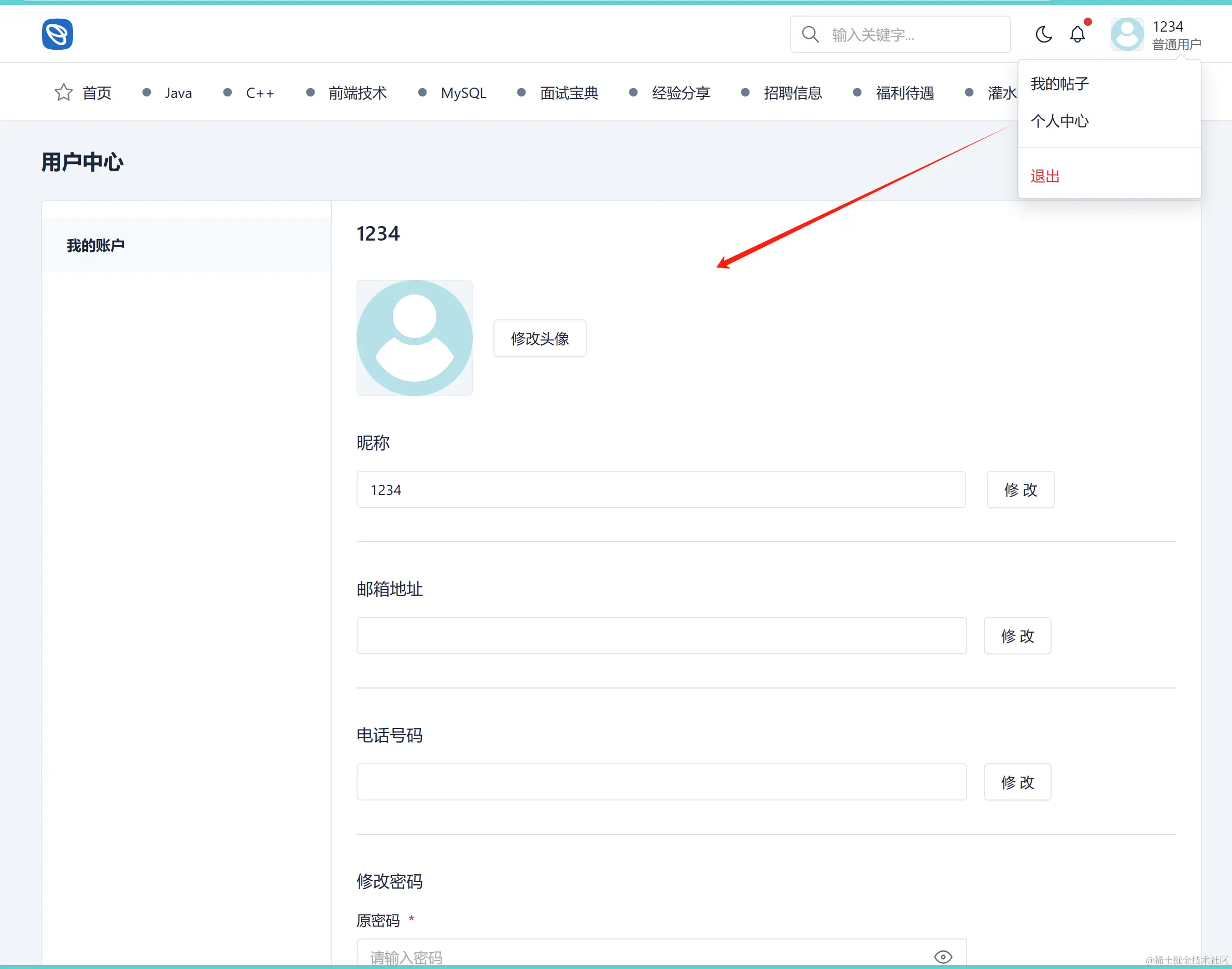
Task: Open the notification bell icon
Action: point(1077,35)
